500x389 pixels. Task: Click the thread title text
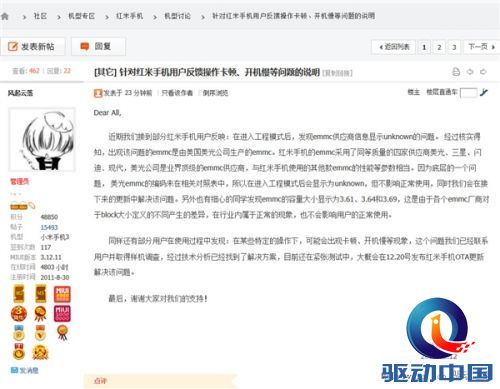click(x=207, y=72)
